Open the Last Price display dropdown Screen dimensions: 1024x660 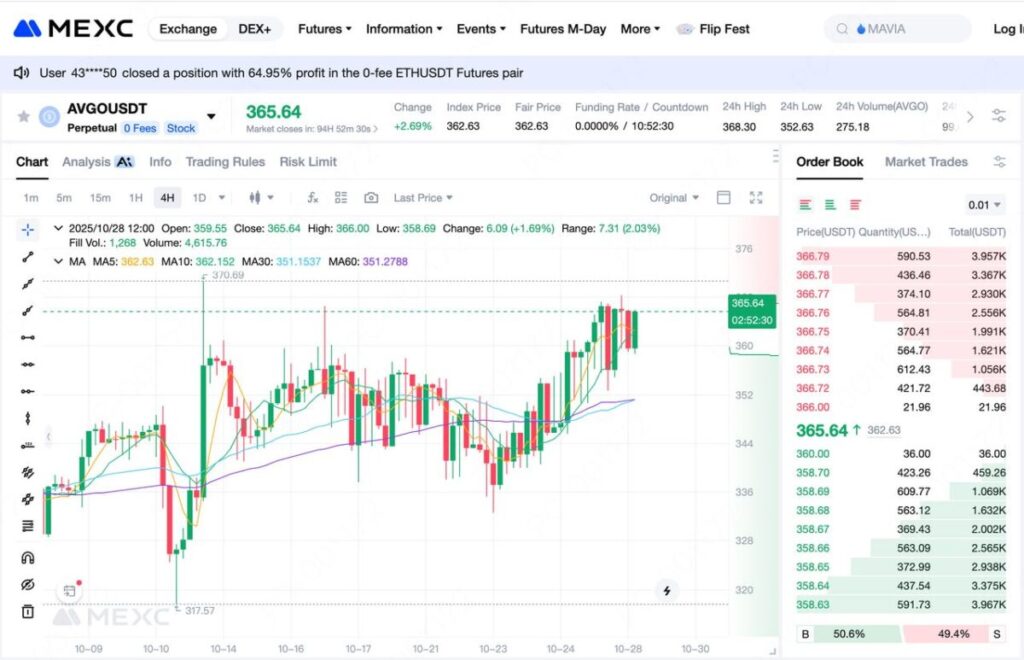coord(420,197)
